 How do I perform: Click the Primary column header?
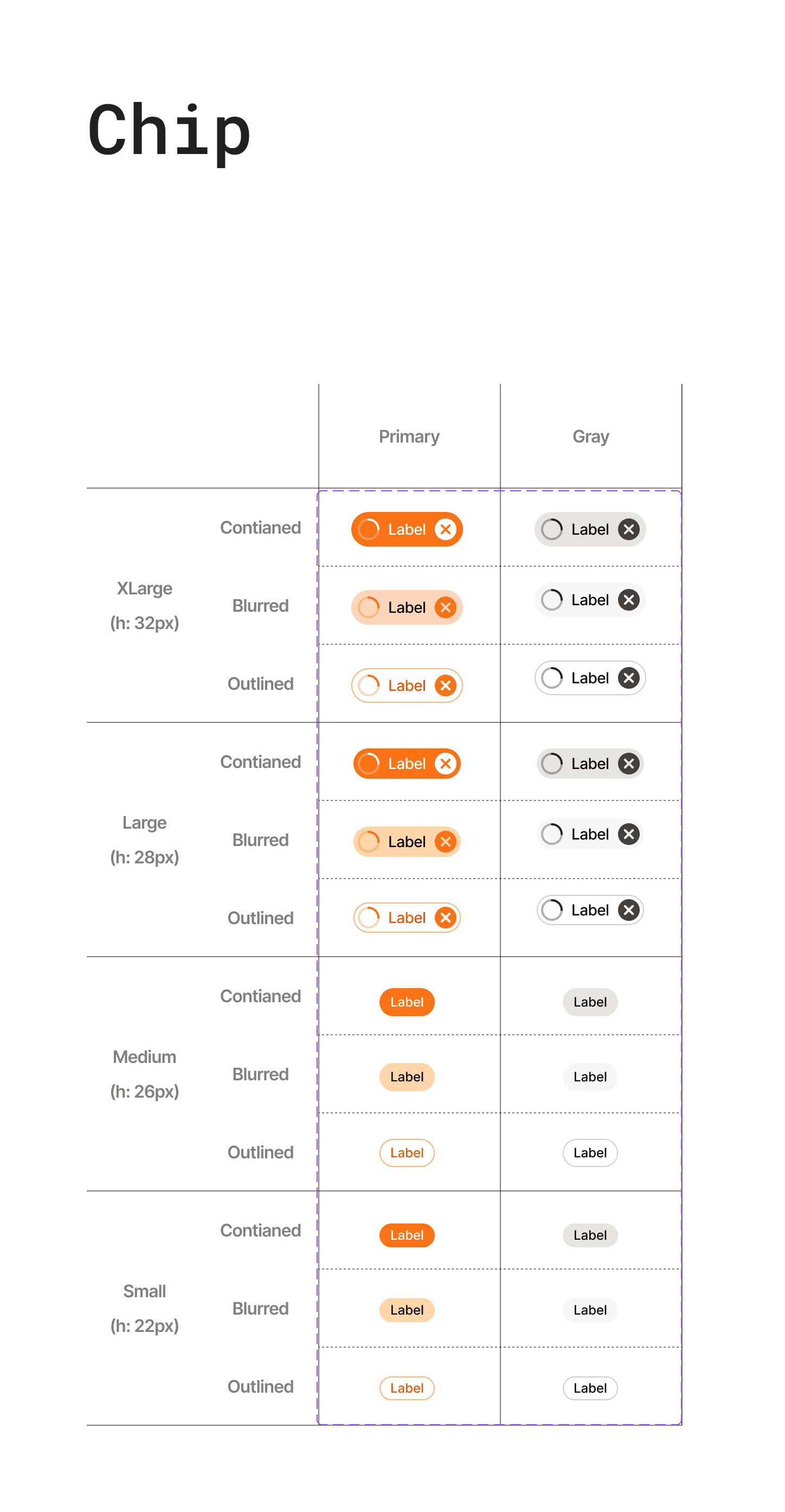(x=409, y=437)
